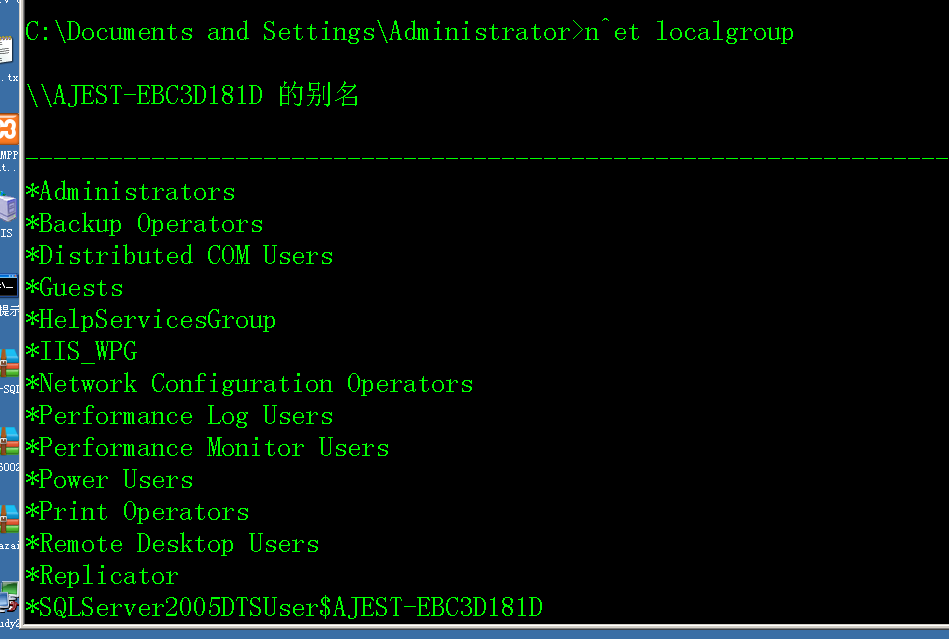Click the '*Administrators' group line
The height and width of the screenshot is (639, 949).
coord(131,192)
